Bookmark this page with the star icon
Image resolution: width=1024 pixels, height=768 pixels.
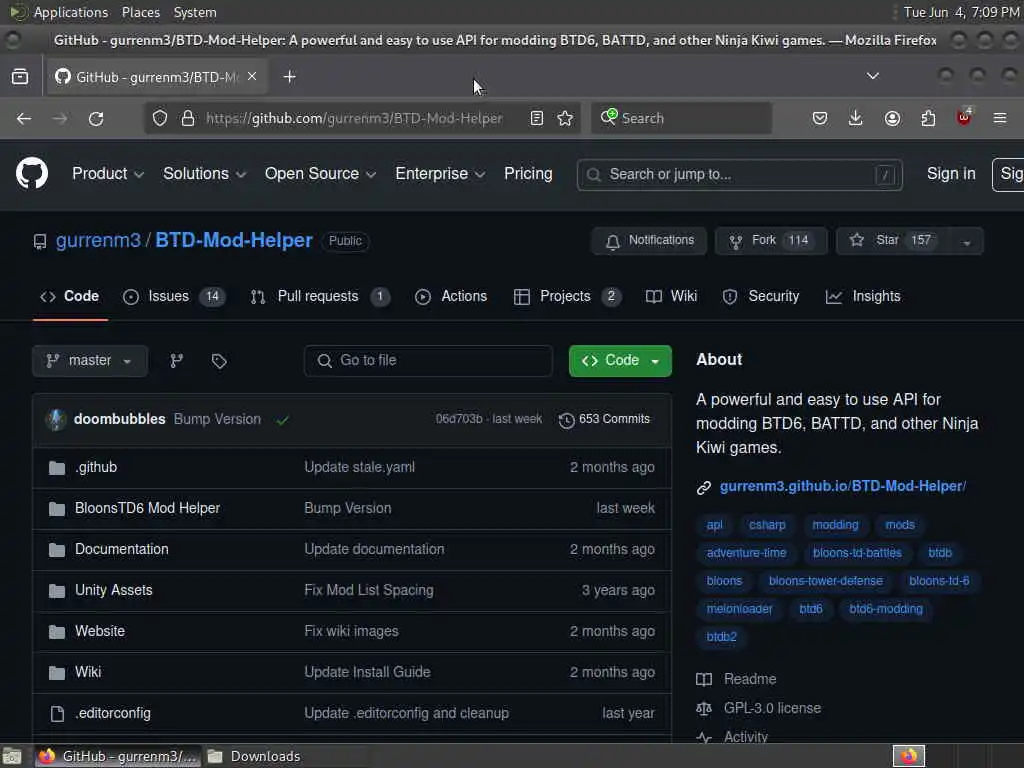pos(565,118)
